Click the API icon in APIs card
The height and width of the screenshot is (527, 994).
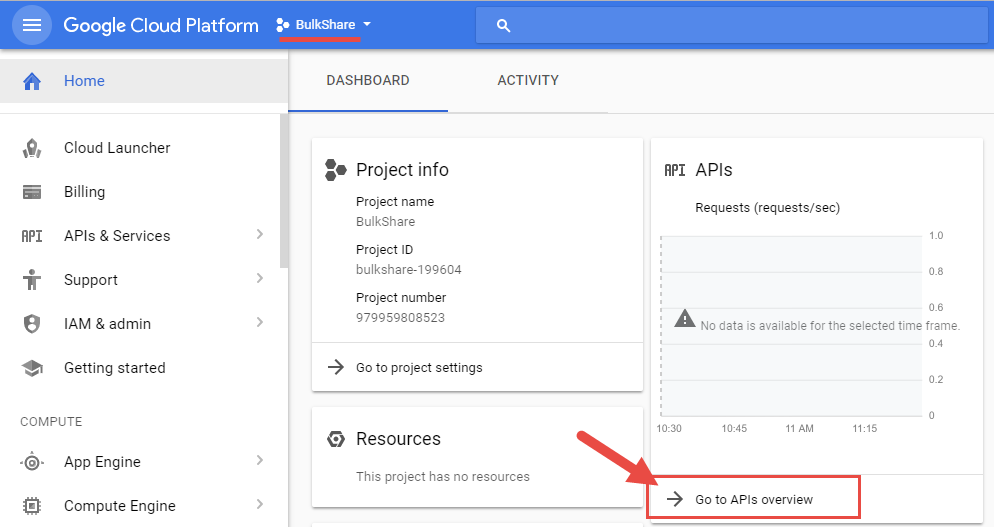click(674, 170)
